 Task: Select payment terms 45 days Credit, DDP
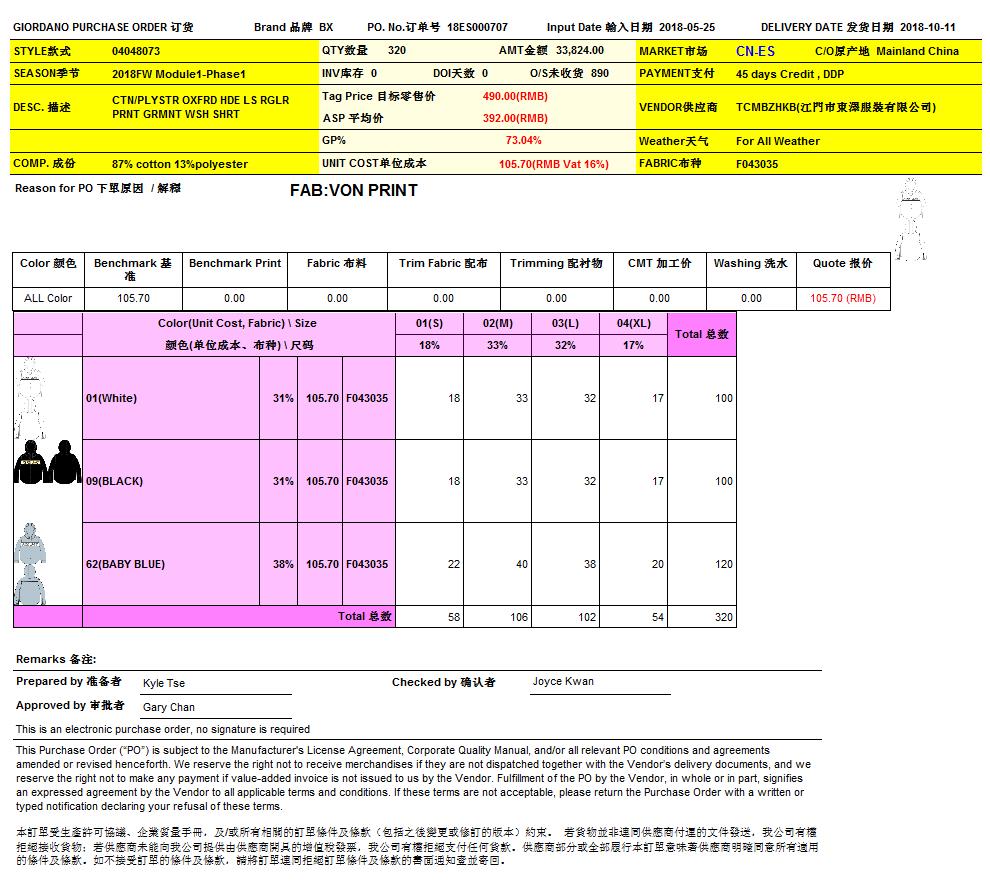click(x=790, y=74)
